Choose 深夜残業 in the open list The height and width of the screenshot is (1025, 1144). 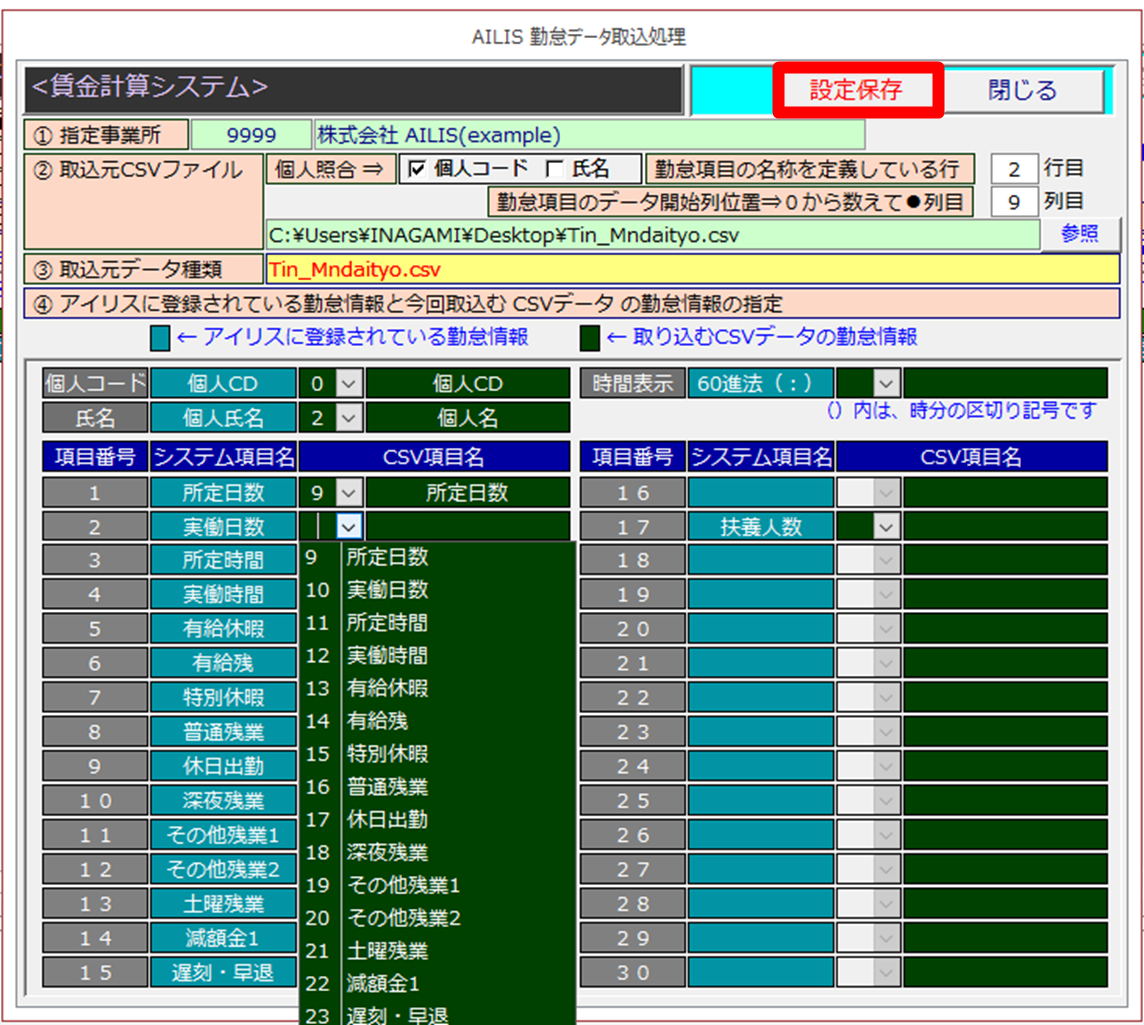pos(387,852)
